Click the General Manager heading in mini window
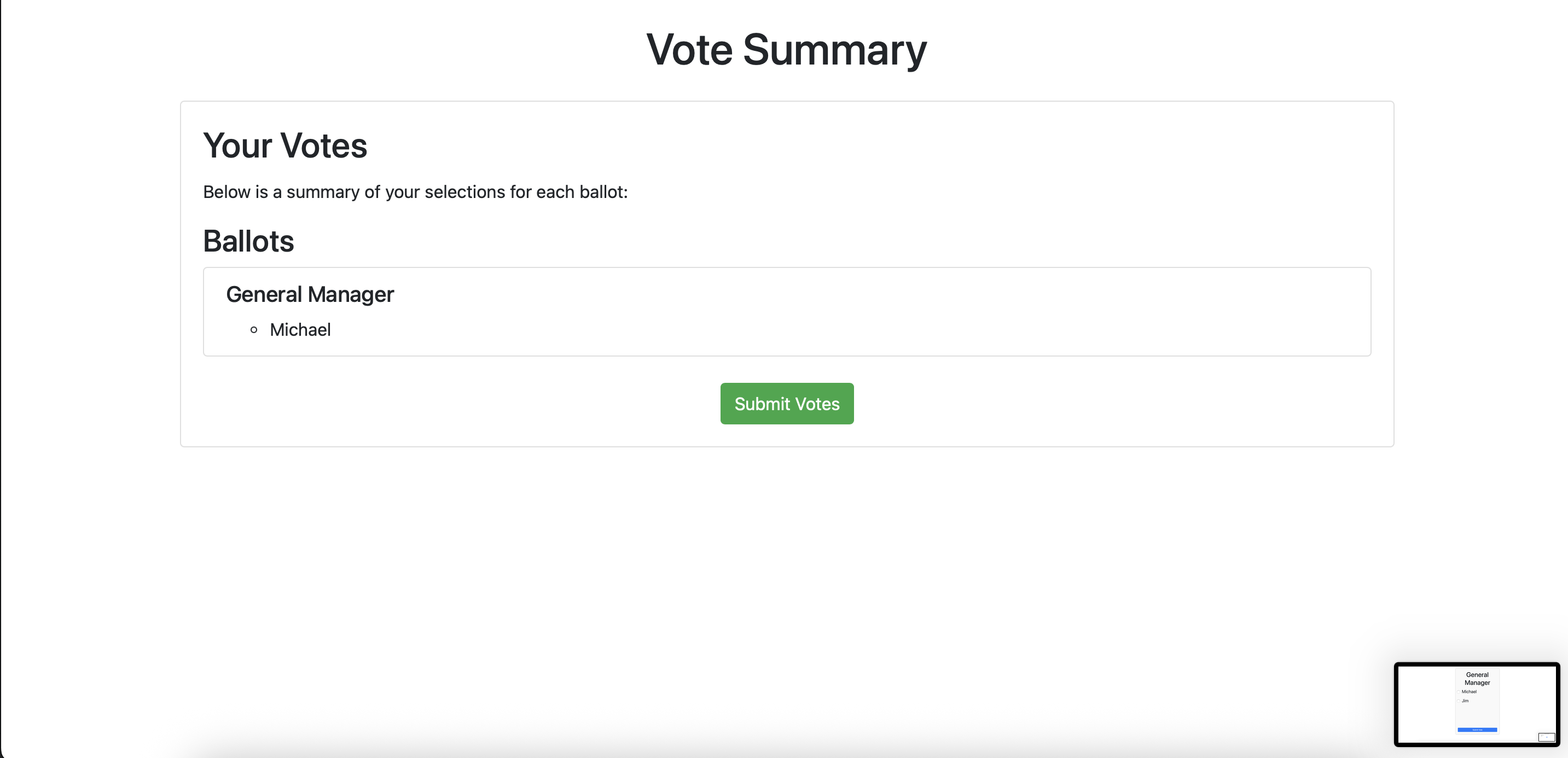Viewport: 1568px width, 758px height. click(x=1478, y=678)
